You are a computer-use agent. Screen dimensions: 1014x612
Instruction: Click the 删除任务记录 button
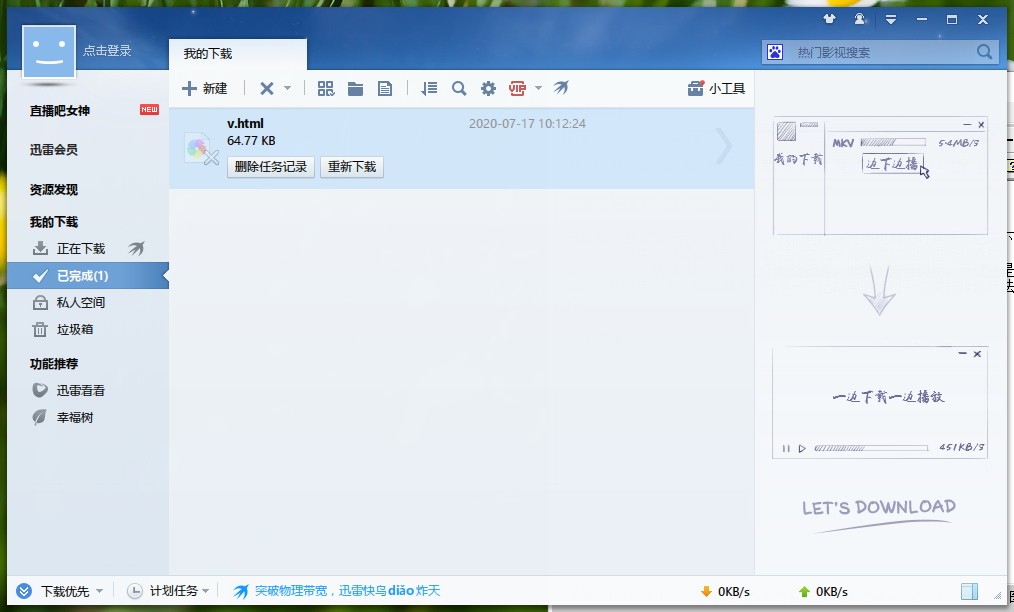[270, 167]
